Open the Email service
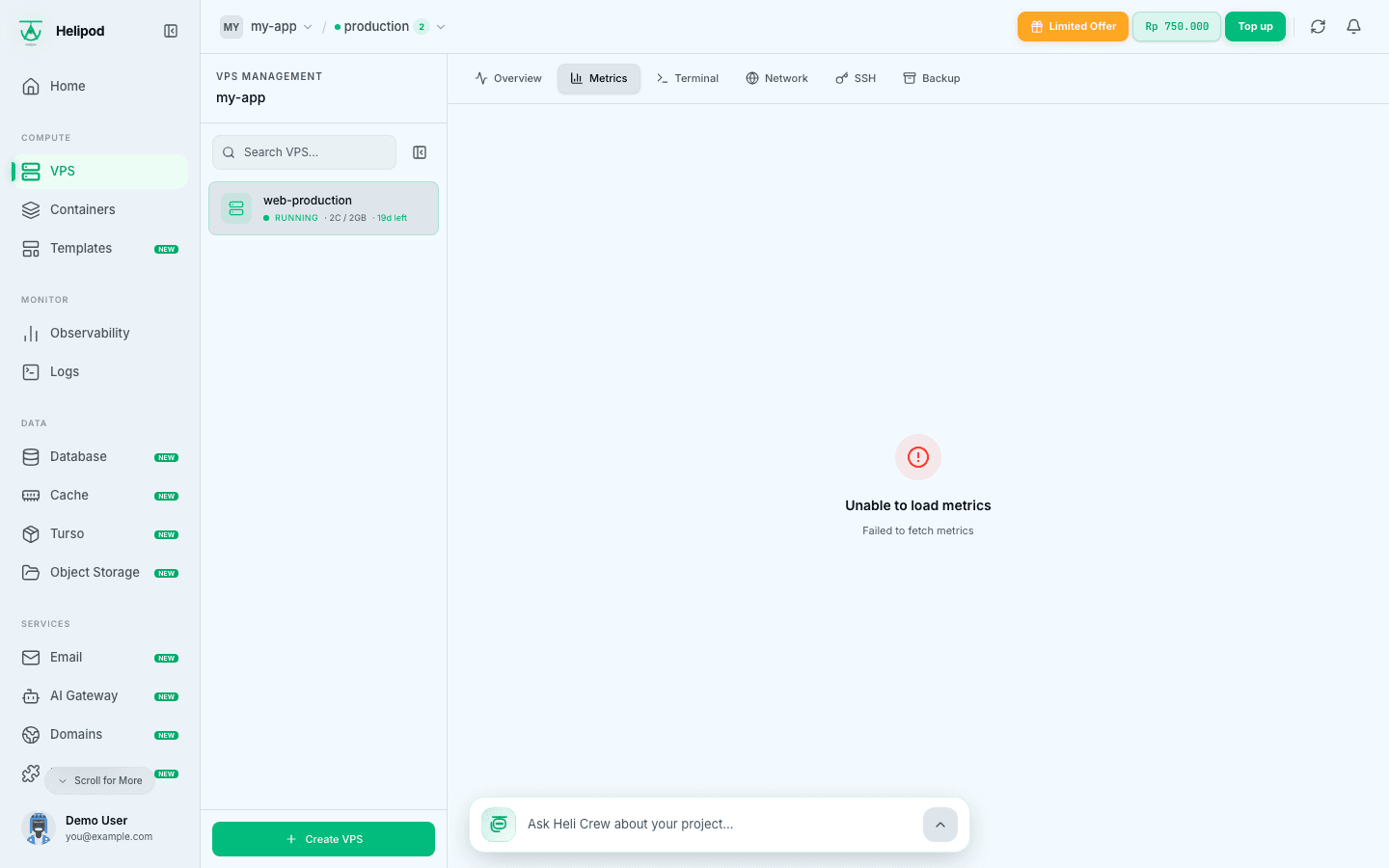This screenshot has width=1389, height=868. (x=99, y=657)
